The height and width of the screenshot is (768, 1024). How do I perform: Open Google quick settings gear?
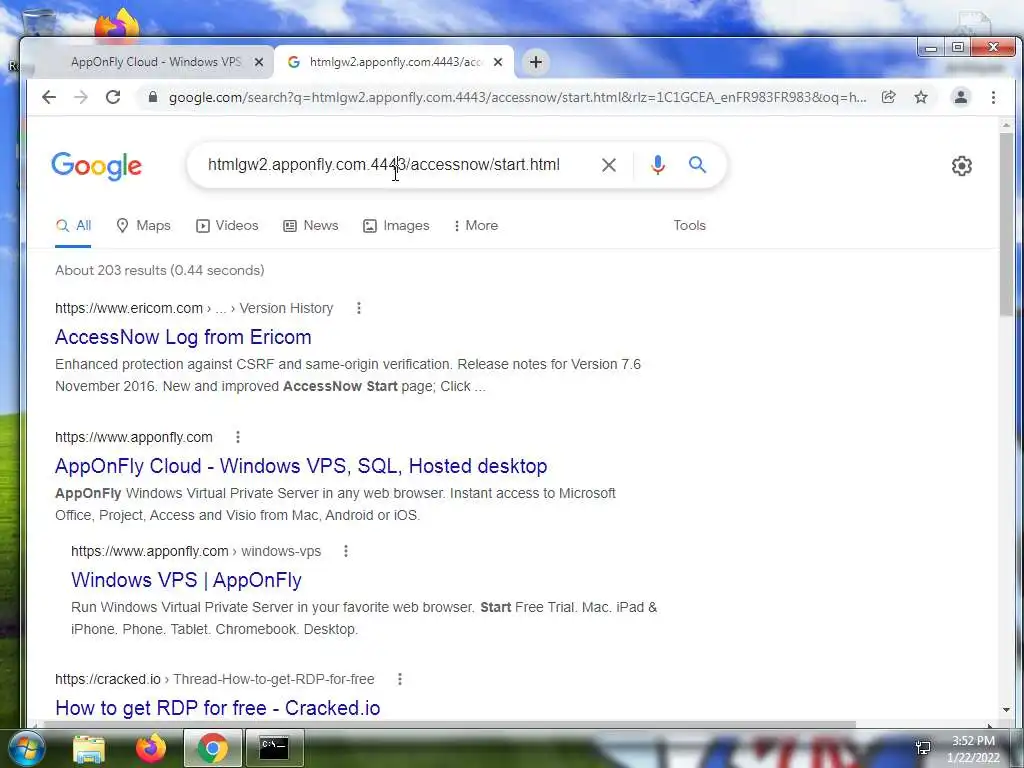click(x=961, y=166)
